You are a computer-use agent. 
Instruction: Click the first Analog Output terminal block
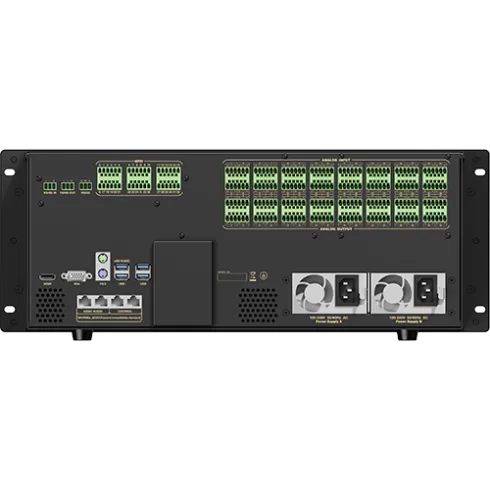[237, 211]
